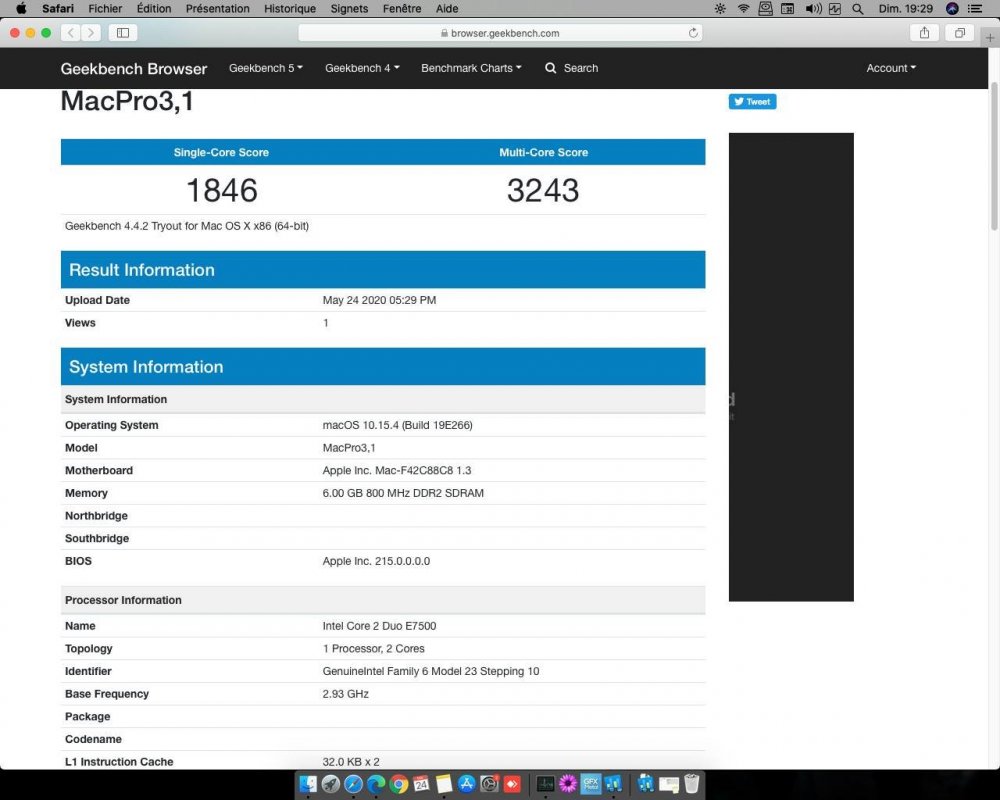Screen dimensions: 1000x800
Task: Click the 2.93 GHz base frequency value
Action: pos(345,693)
